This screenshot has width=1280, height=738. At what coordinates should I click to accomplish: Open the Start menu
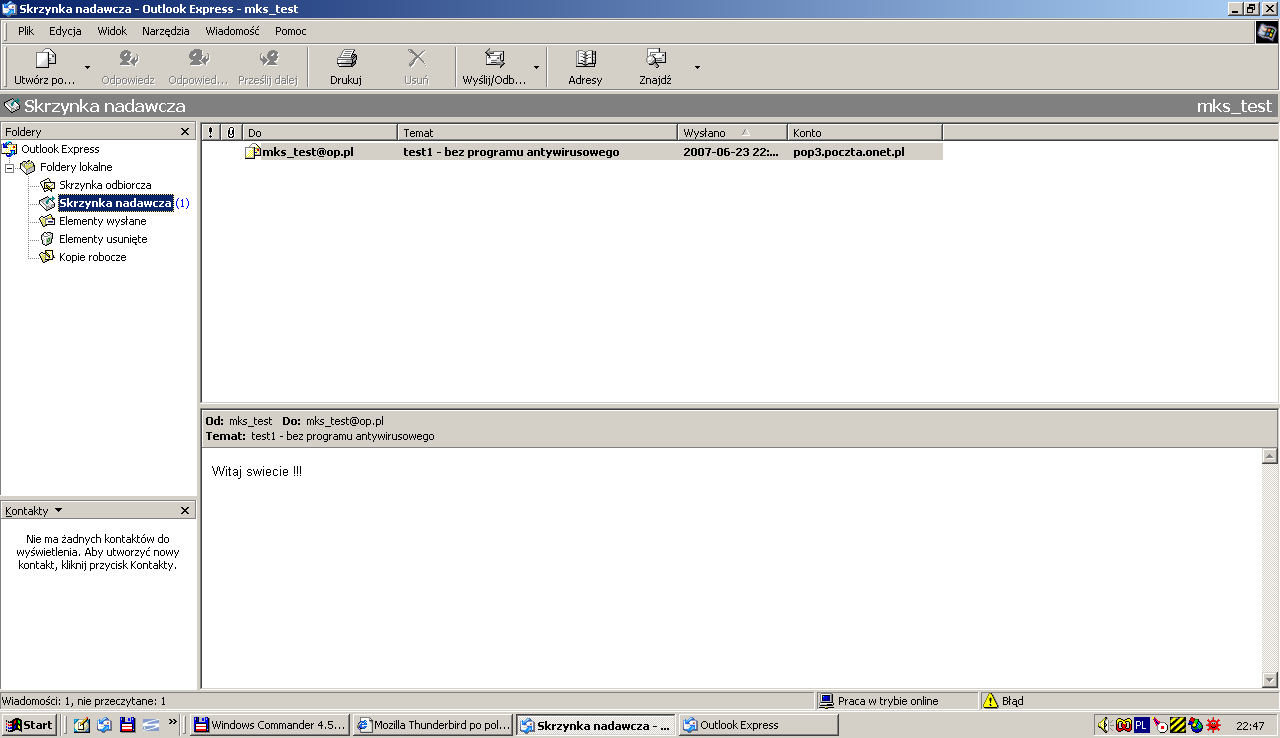[x=30, y=725]
